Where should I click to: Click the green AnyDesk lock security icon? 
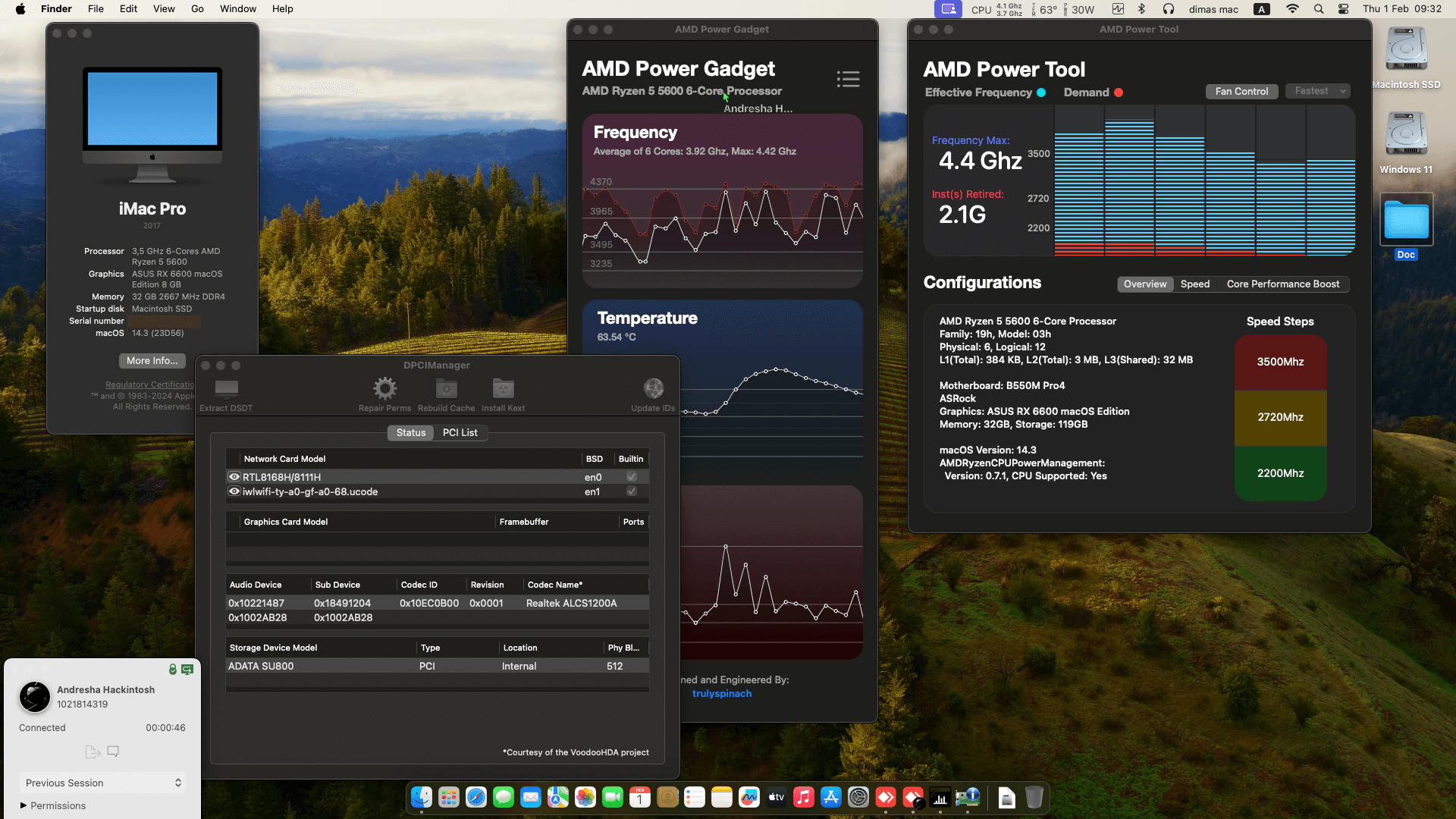173,669
